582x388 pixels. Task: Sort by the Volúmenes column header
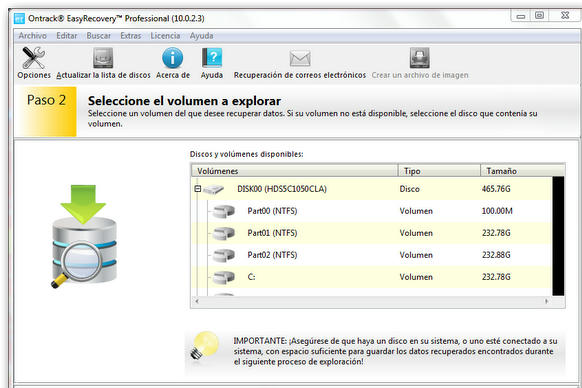tap(295, 171)
